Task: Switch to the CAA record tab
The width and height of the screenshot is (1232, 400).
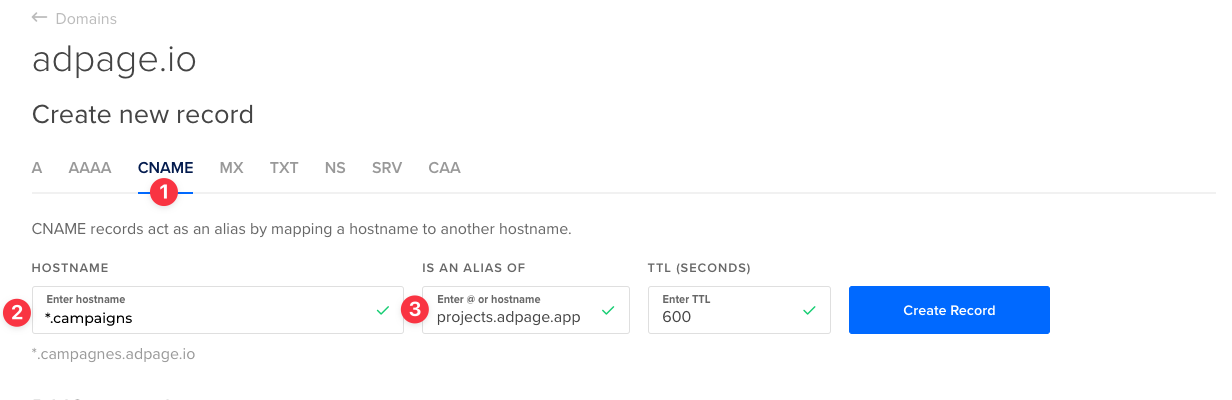Action: coord(444,168)
